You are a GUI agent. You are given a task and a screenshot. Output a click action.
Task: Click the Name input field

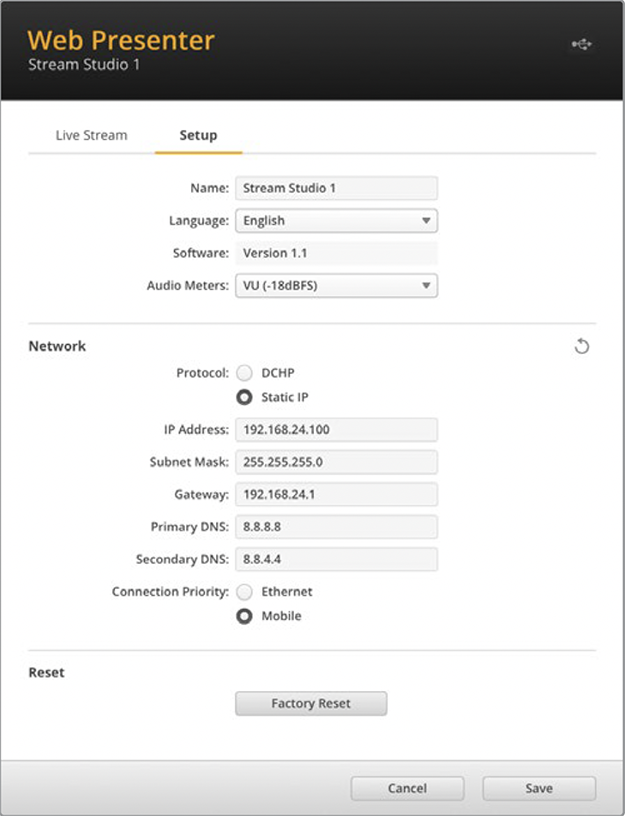click(336, 188)
